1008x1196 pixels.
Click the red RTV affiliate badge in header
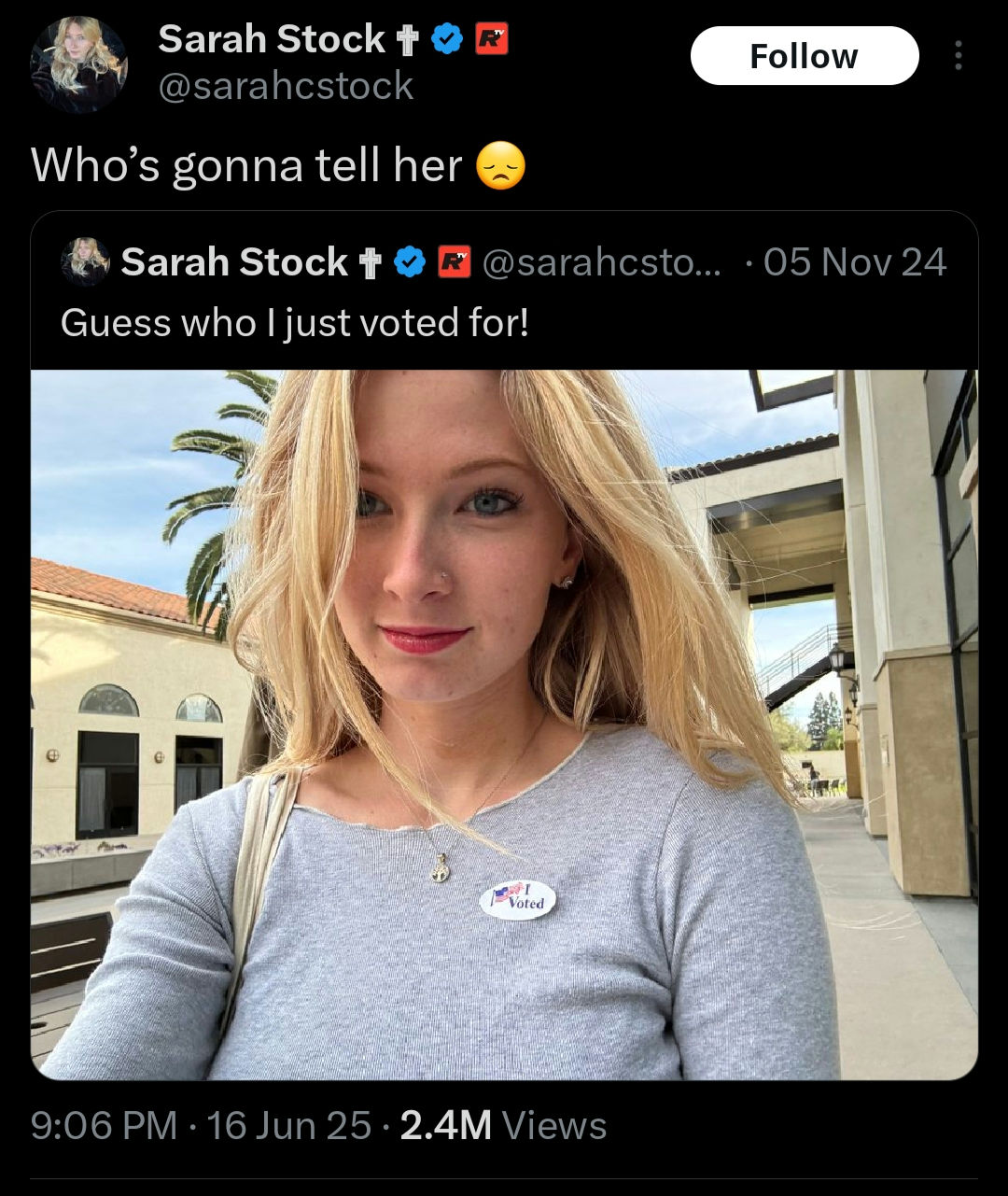492,40
